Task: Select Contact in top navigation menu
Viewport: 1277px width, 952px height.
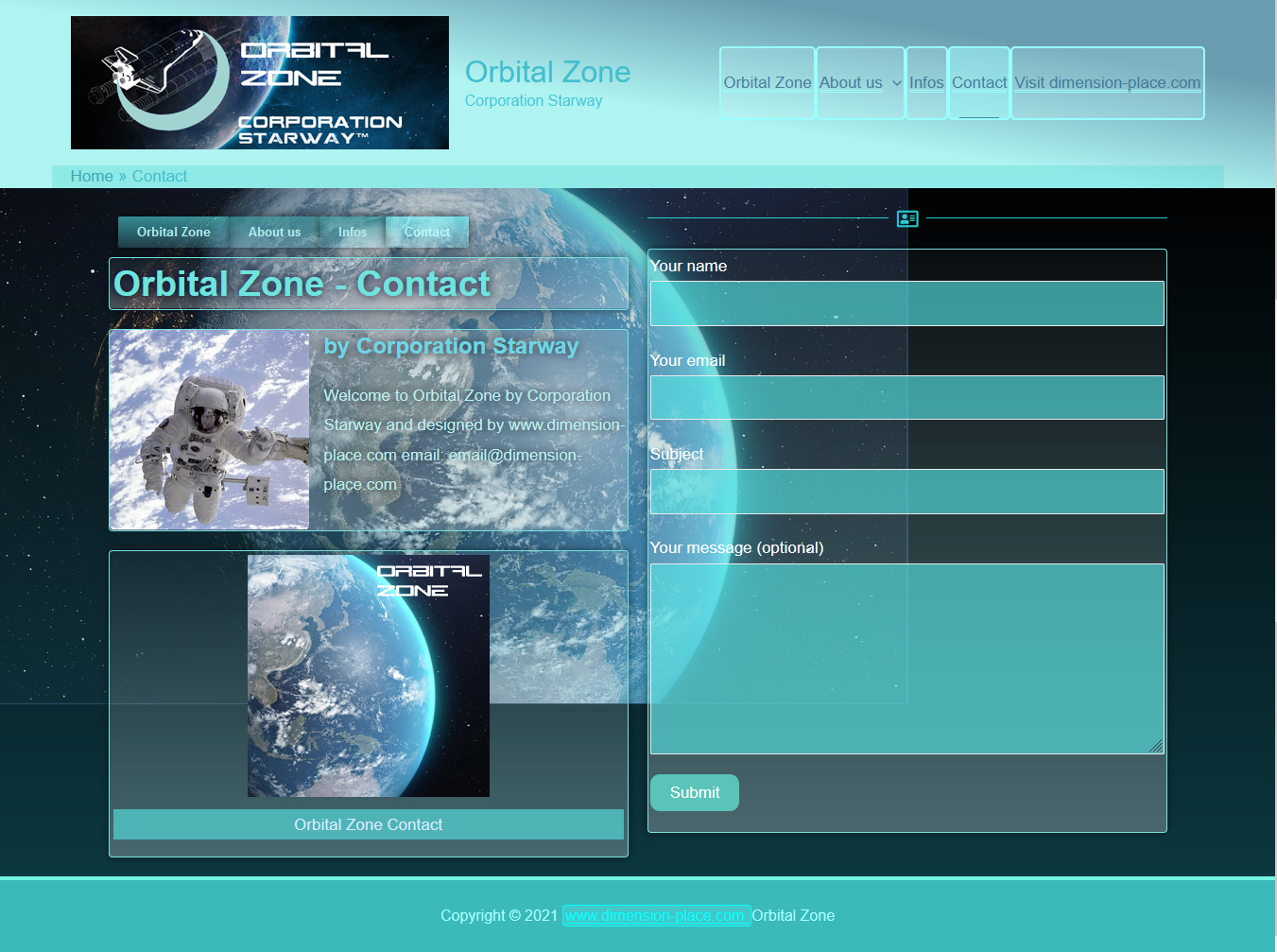Action: coord(979,83)
